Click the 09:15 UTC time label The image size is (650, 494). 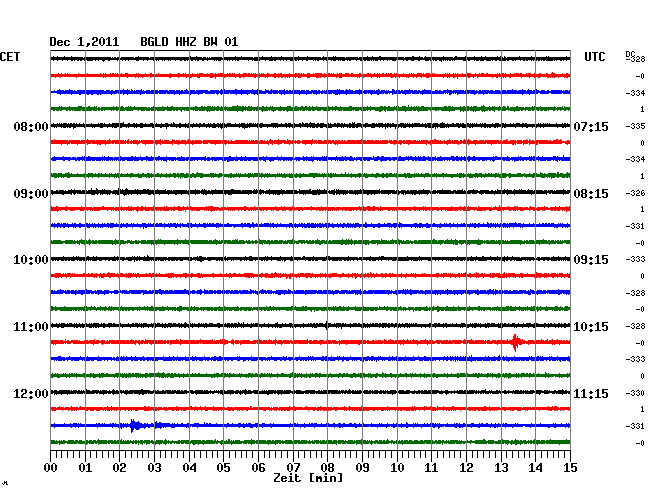click(x=592, y=260)
